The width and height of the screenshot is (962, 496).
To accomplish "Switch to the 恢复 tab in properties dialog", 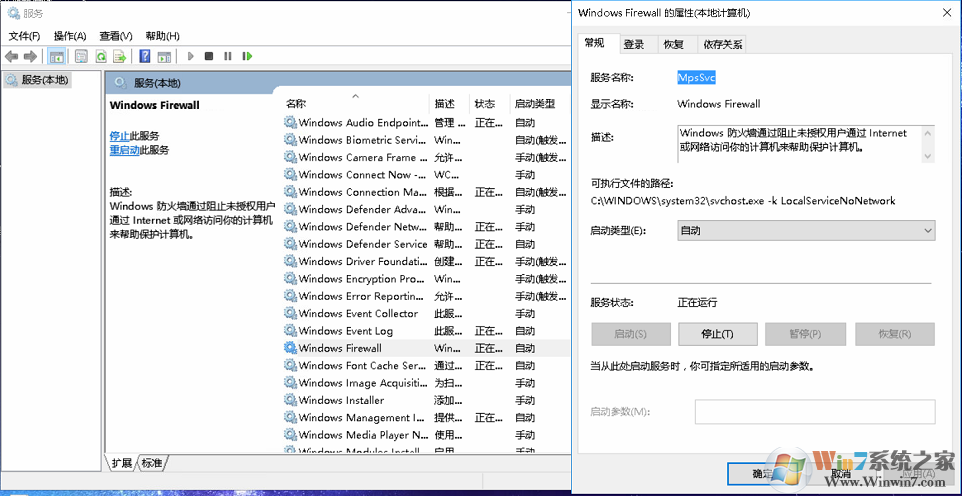I will [x=674, y=44].
